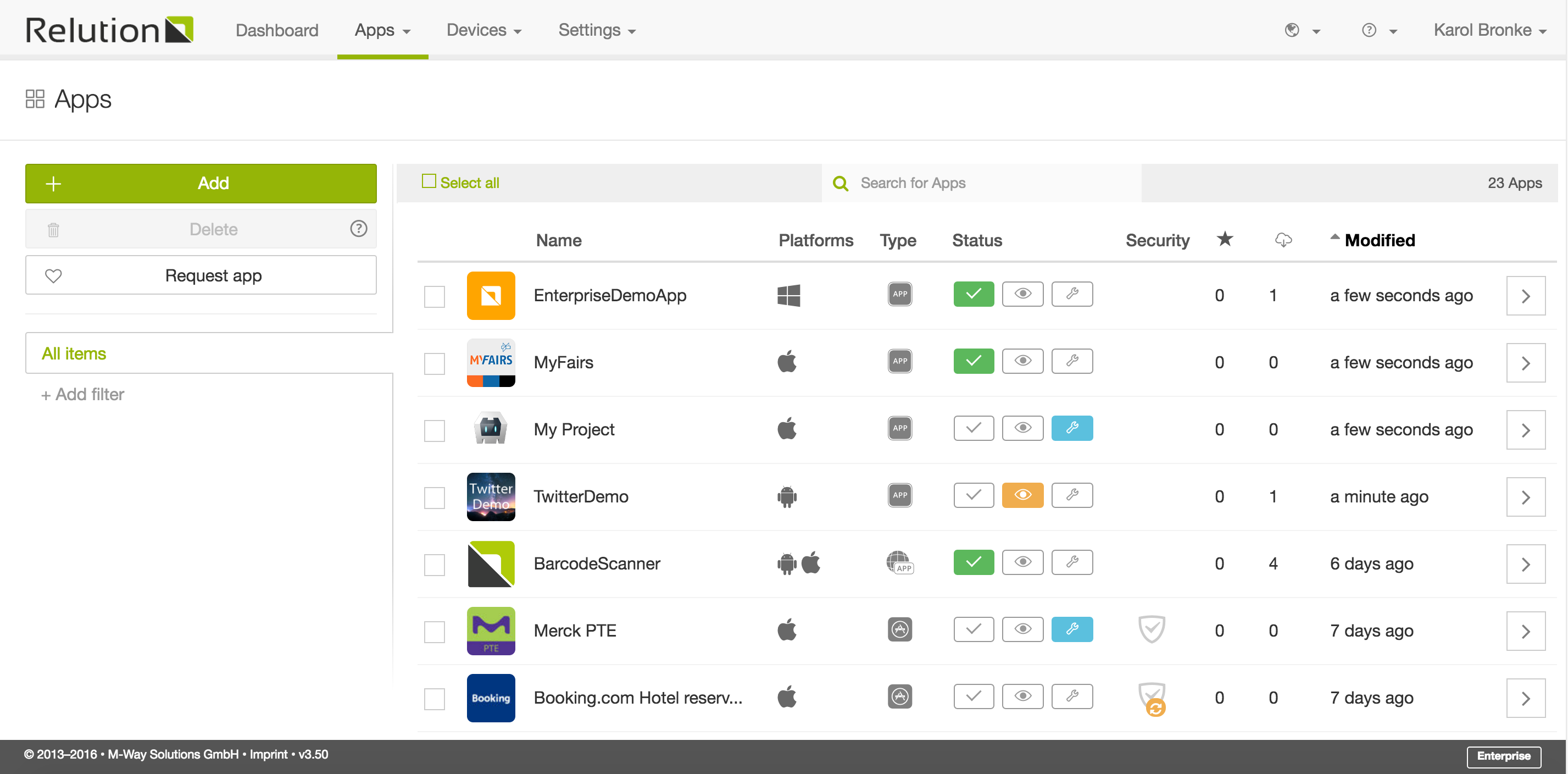Click the wrench status icon for My Project
This screenshot has height=774, width=1568.
pyautogui.click(x=1071, y=428)
